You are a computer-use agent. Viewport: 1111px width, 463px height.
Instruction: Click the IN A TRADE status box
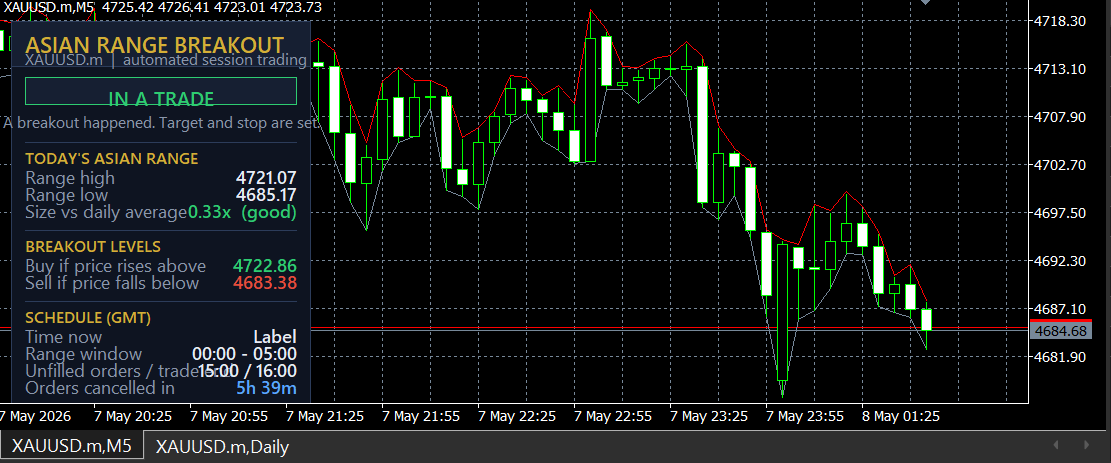pos(161,91)
